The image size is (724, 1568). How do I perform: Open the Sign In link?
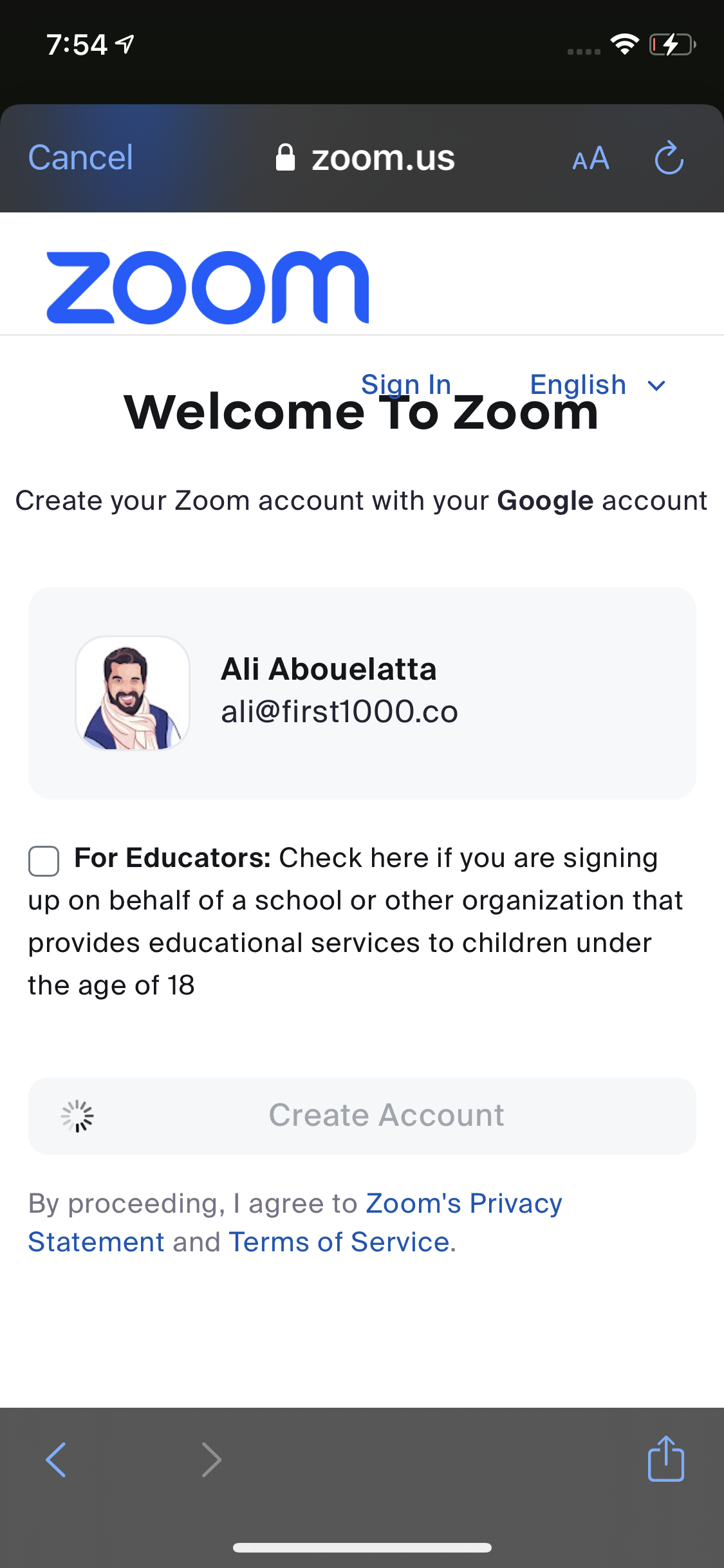(406, 384)
